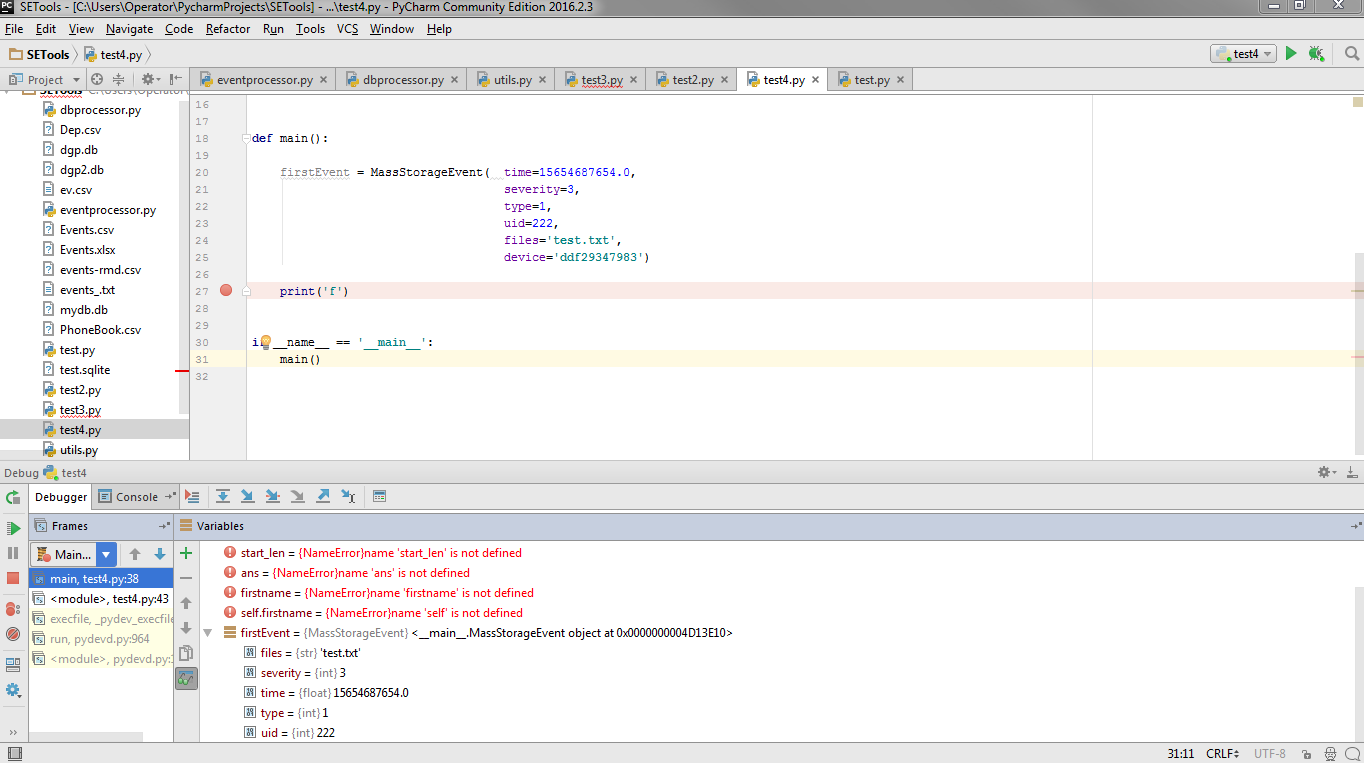Open Project view selector dropdown
This screenshot has width=1364, height=763.
[44, 79]
